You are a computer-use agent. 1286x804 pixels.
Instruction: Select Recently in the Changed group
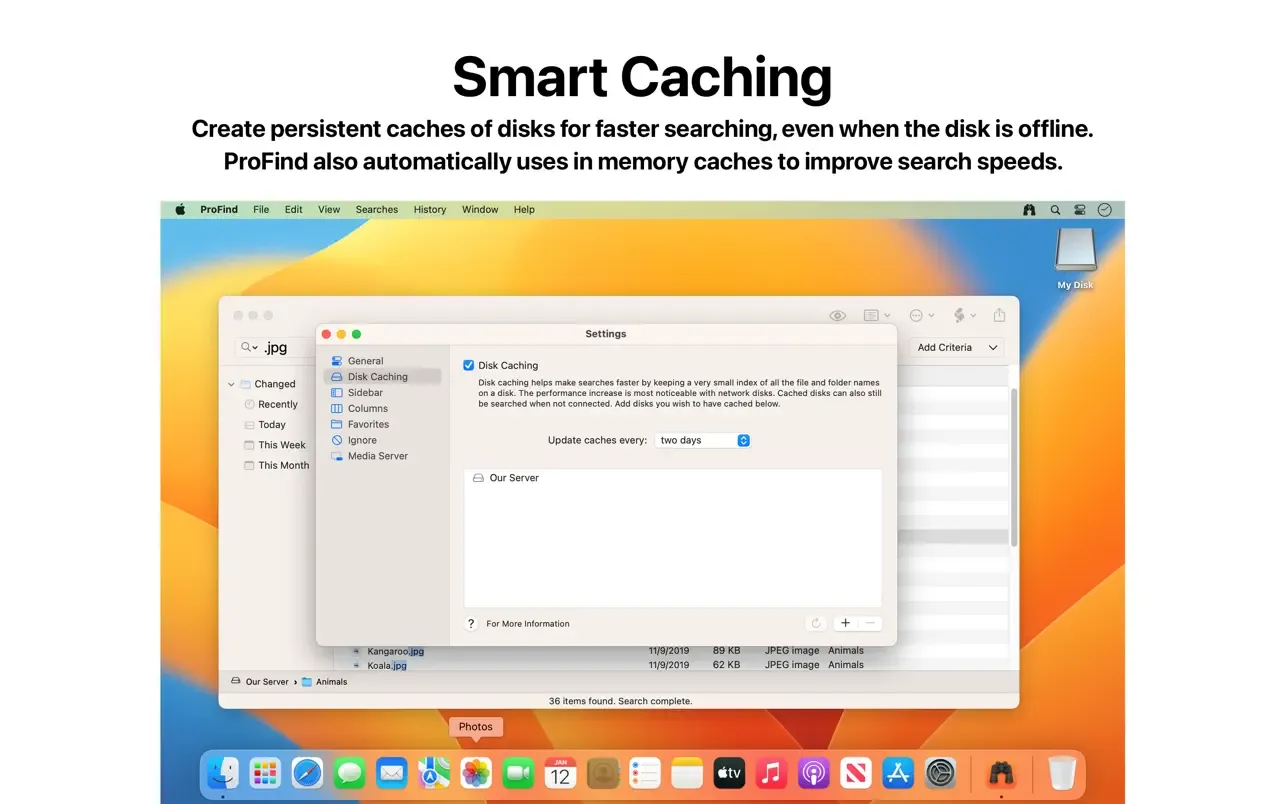point(277,405)
